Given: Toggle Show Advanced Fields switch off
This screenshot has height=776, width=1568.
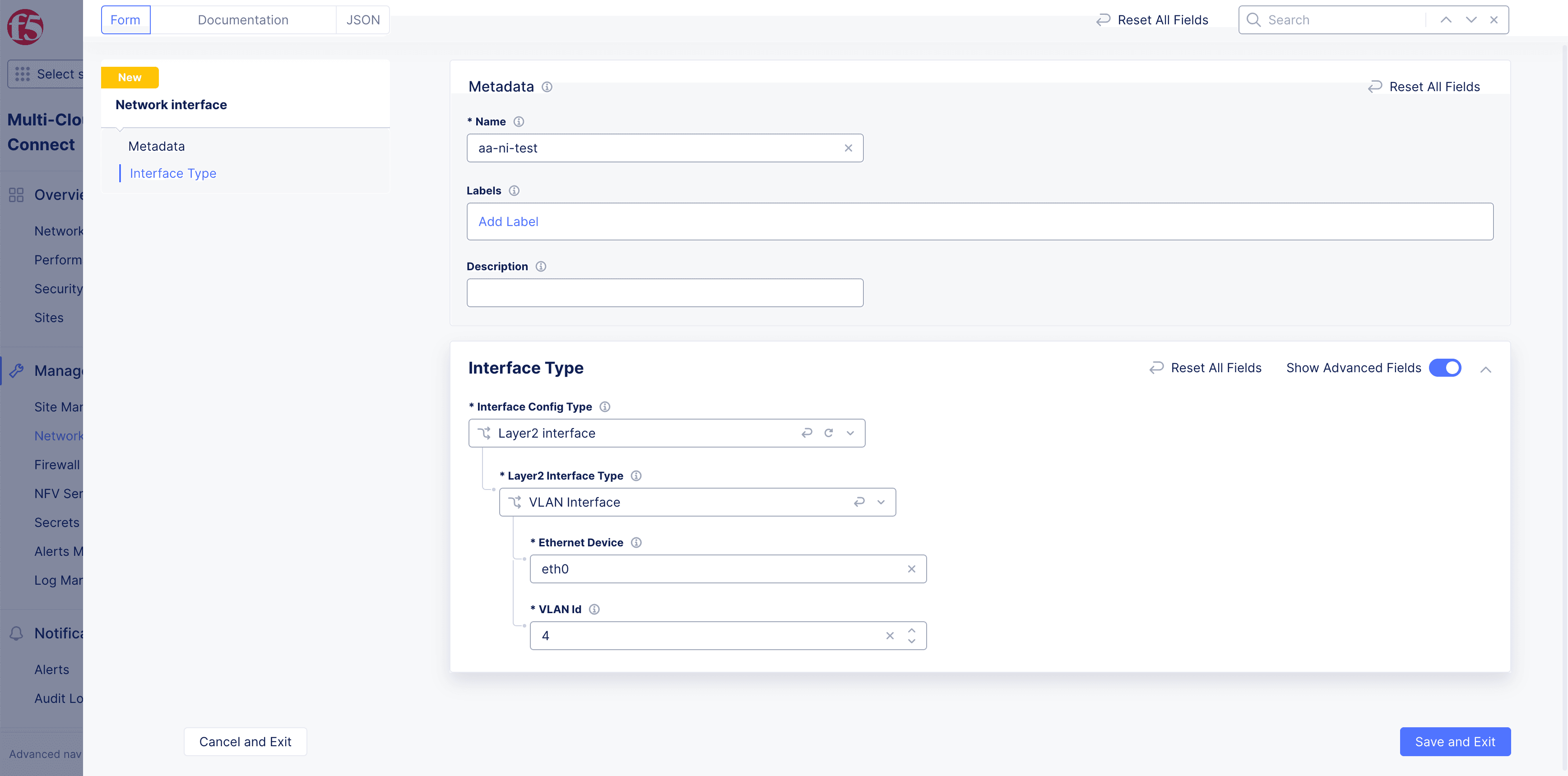Looking at the screenshot, I should pos(1444,368).
